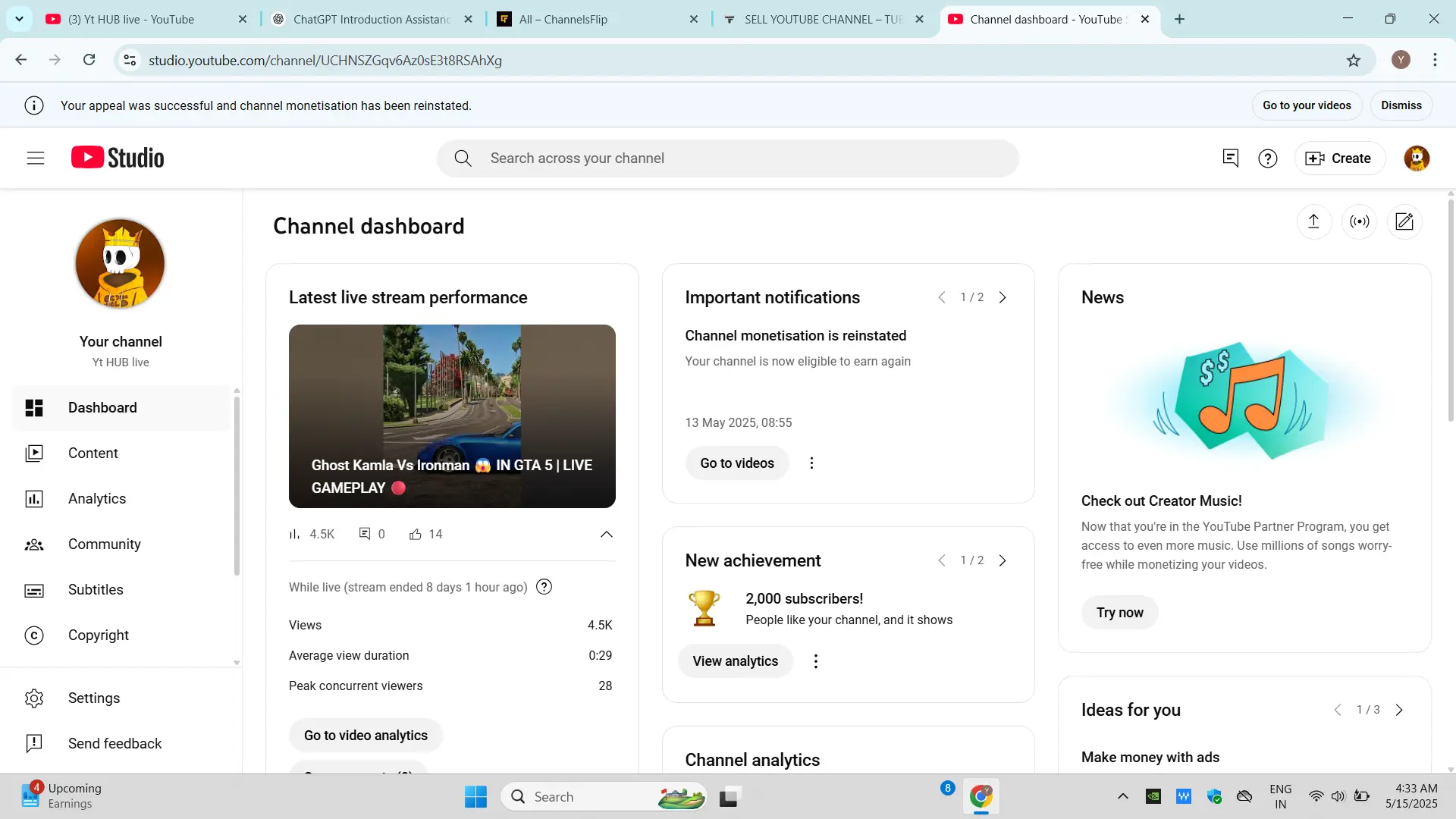1456x819 pixels.
Task: Click the views bar chart icon showing 4.5K
Action: 294,534
